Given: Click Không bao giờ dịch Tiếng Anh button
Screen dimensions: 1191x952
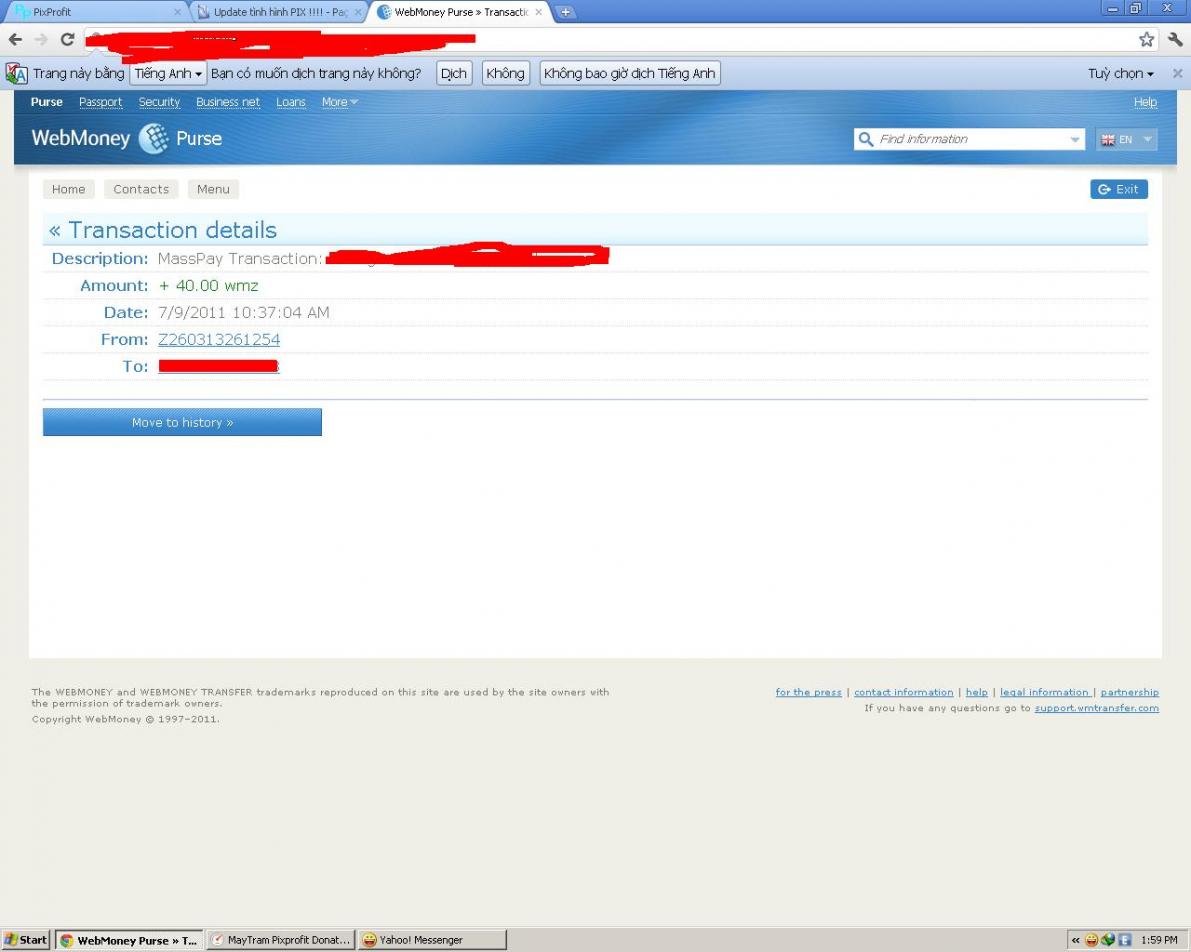Looking at the screenshot, I should coord(630,74).
